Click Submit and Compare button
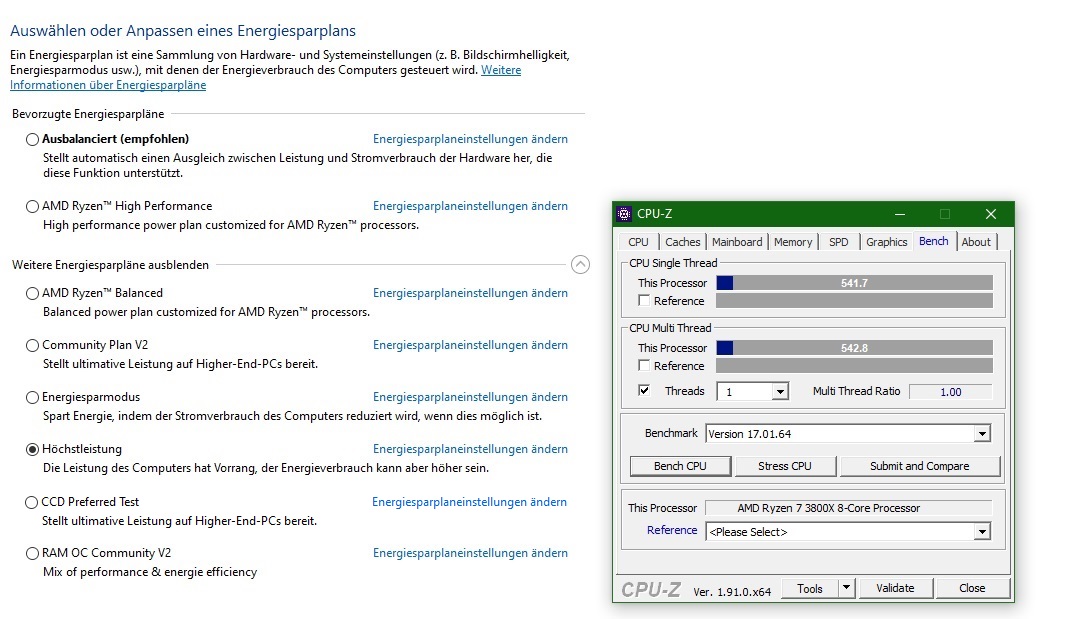This screenshot has width=1089, height=619. [920, 466]
